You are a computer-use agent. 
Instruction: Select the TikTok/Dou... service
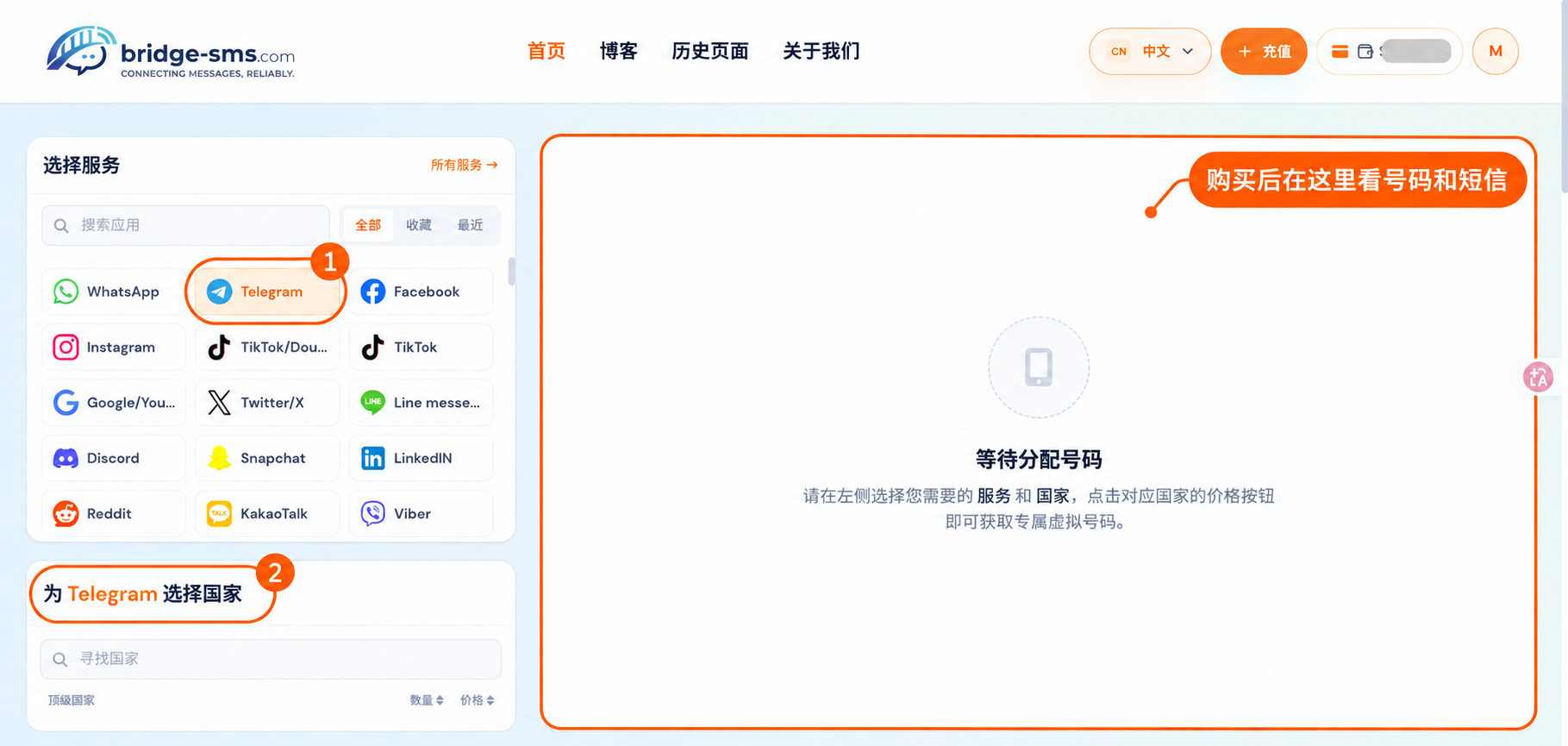click(267, 347)
